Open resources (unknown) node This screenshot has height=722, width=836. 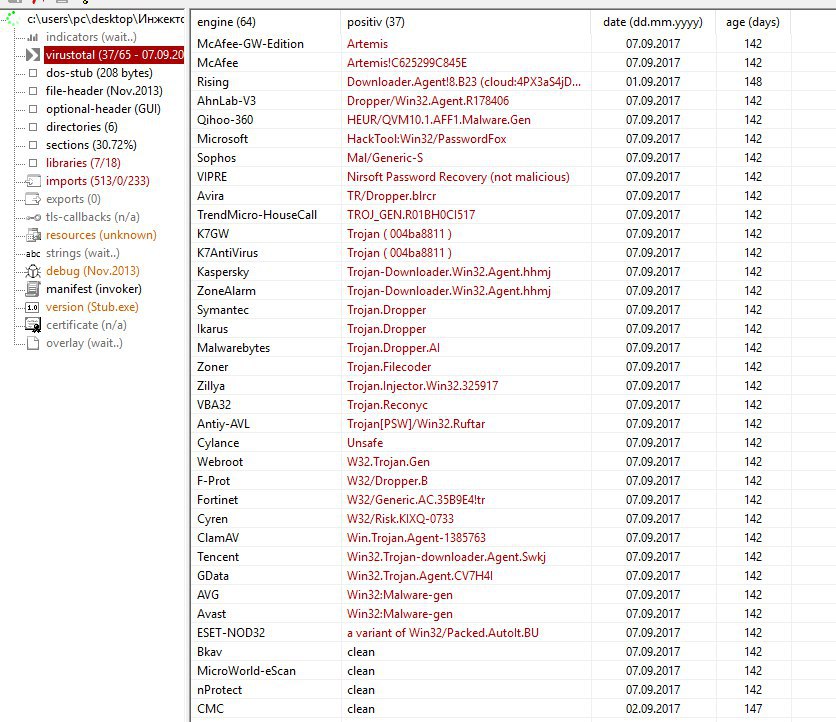click(x=101, y=235)
